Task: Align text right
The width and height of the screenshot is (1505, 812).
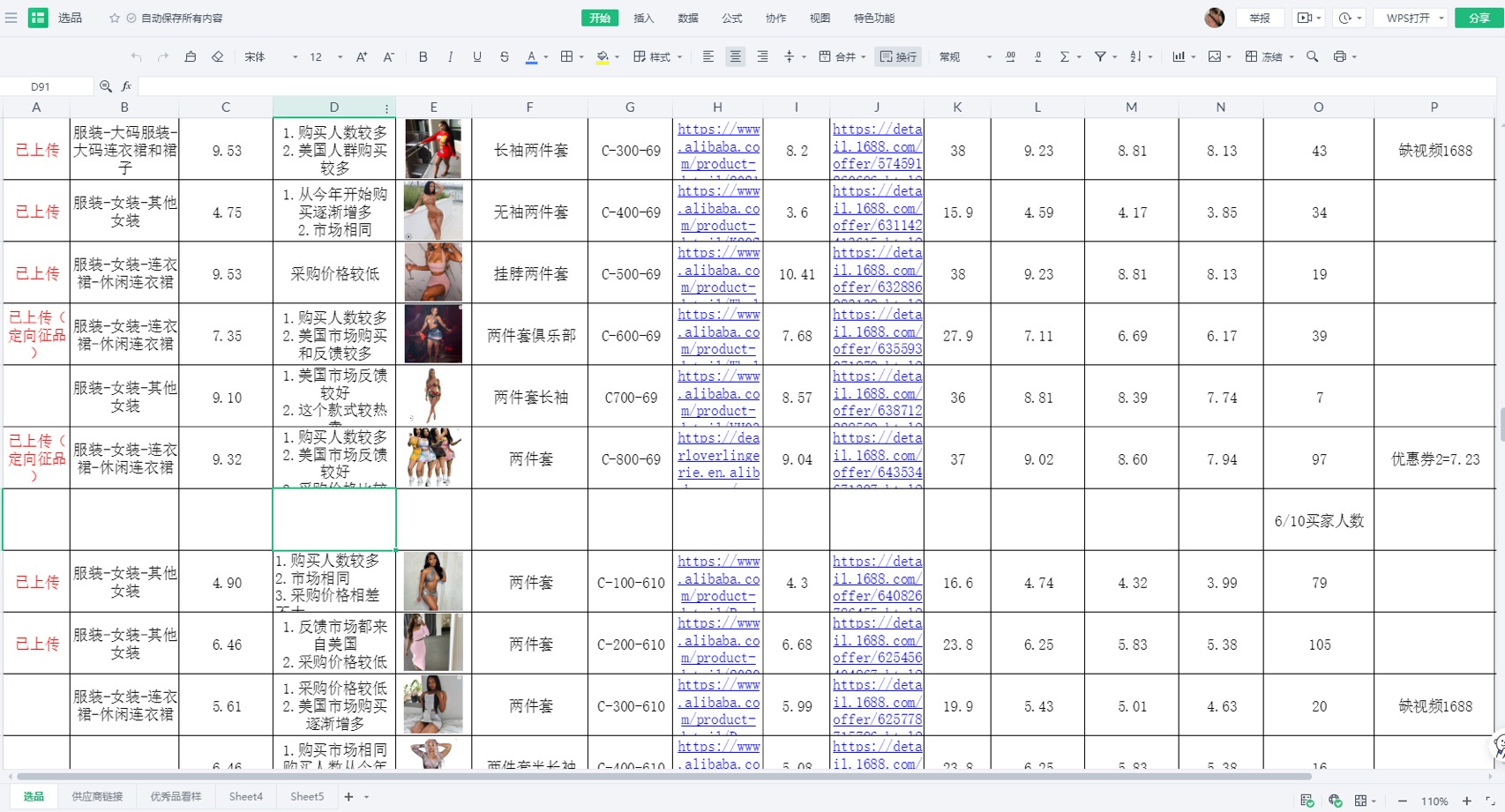Action: click(x=762, y=56)
